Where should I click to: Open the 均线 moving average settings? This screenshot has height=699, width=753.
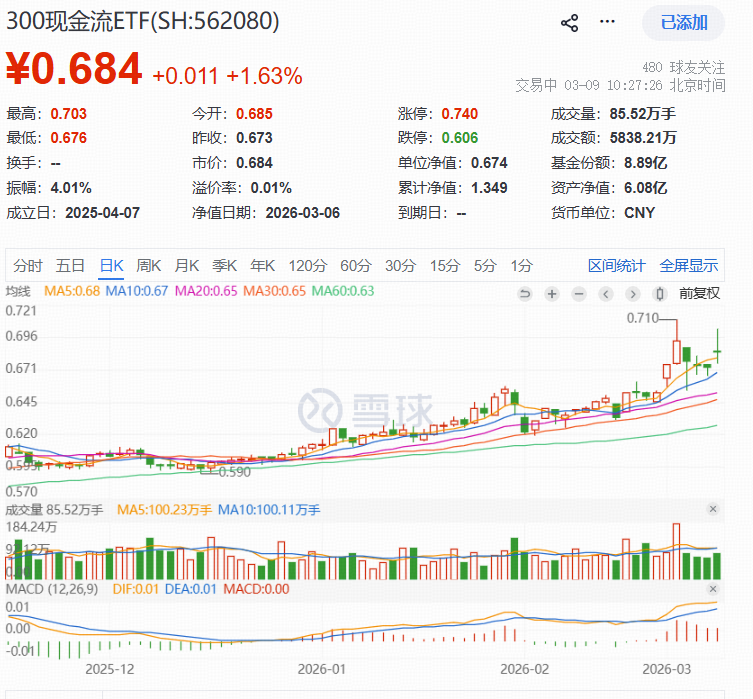click(18, 291)
